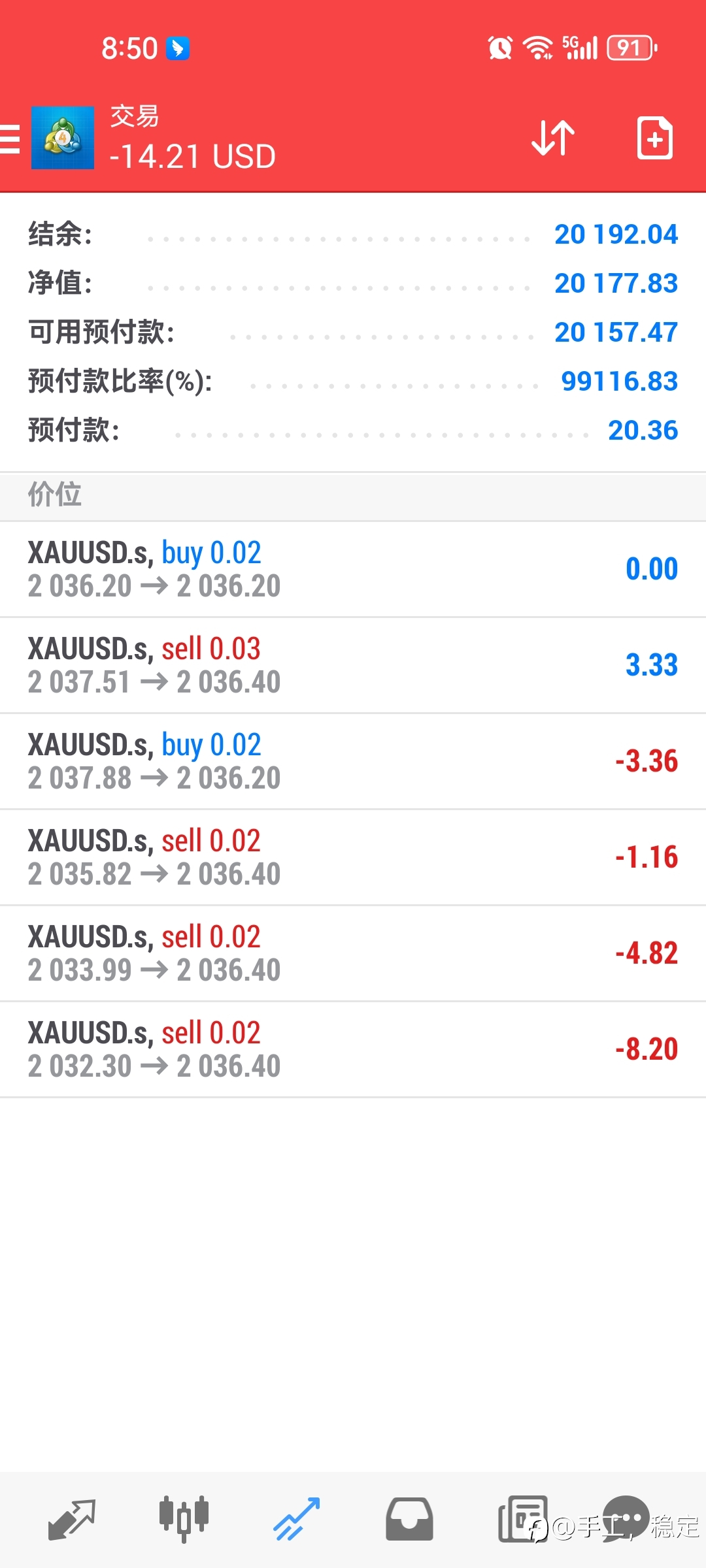Select the sell 0.02 position losing -4.82
Image resolution: width=706 pixels, height=1568 pixels.
[x=353, y=953]
